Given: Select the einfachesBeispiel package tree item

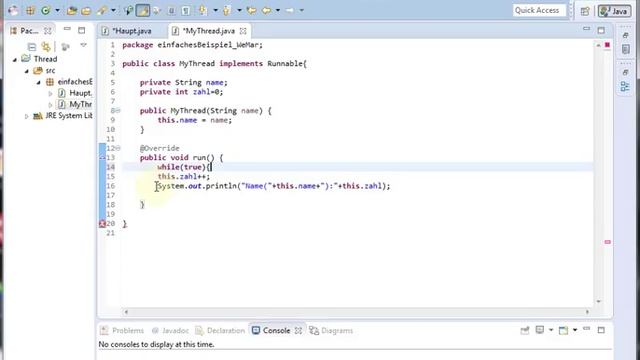Looking at the screenshot, I should point(69,82).
